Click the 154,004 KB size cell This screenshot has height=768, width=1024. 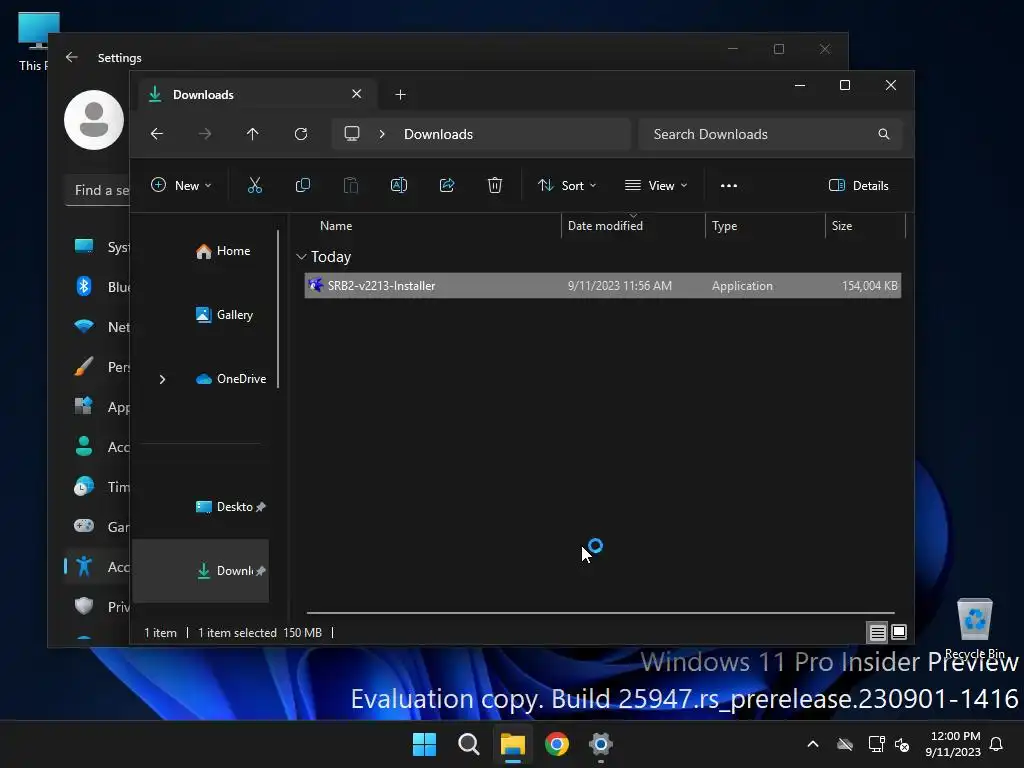pos(869,285)
